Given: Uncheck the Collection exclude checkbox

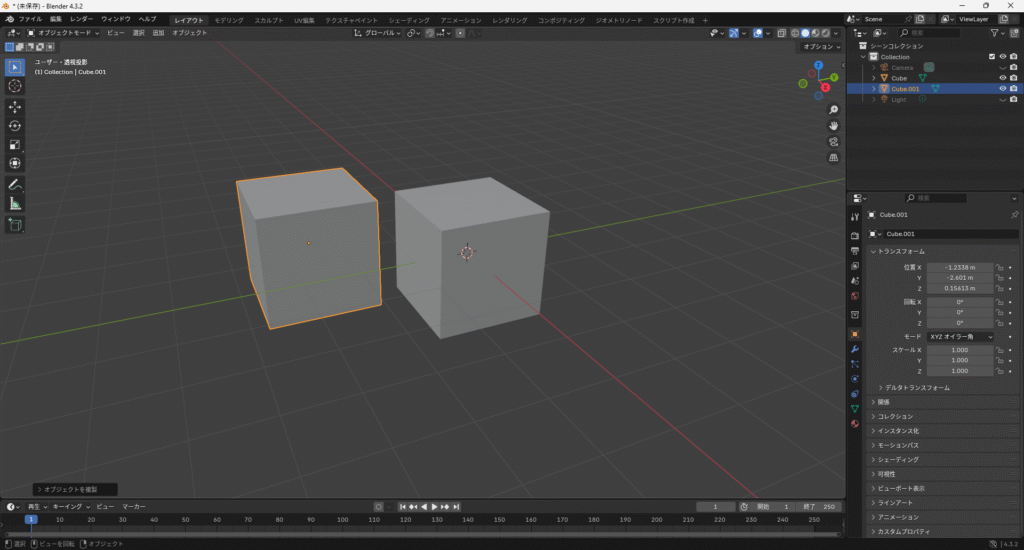Looking at the screenshot, I should 992,57.
